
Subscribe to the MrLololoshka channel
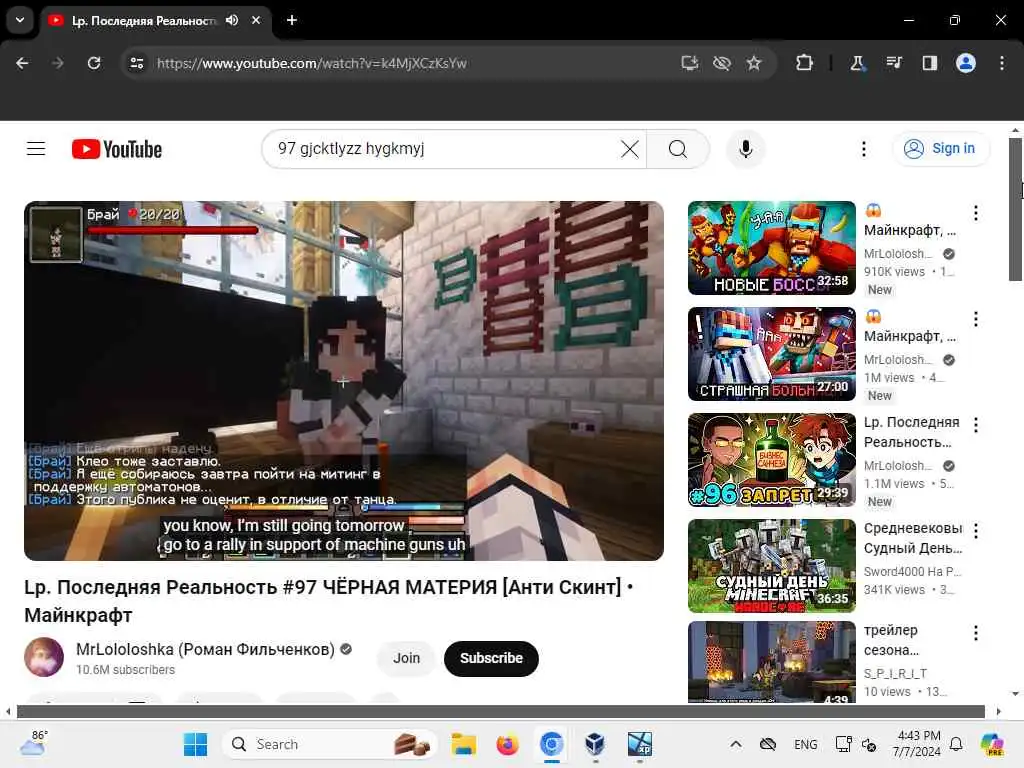pyautogui.click(x=491, y=658)
